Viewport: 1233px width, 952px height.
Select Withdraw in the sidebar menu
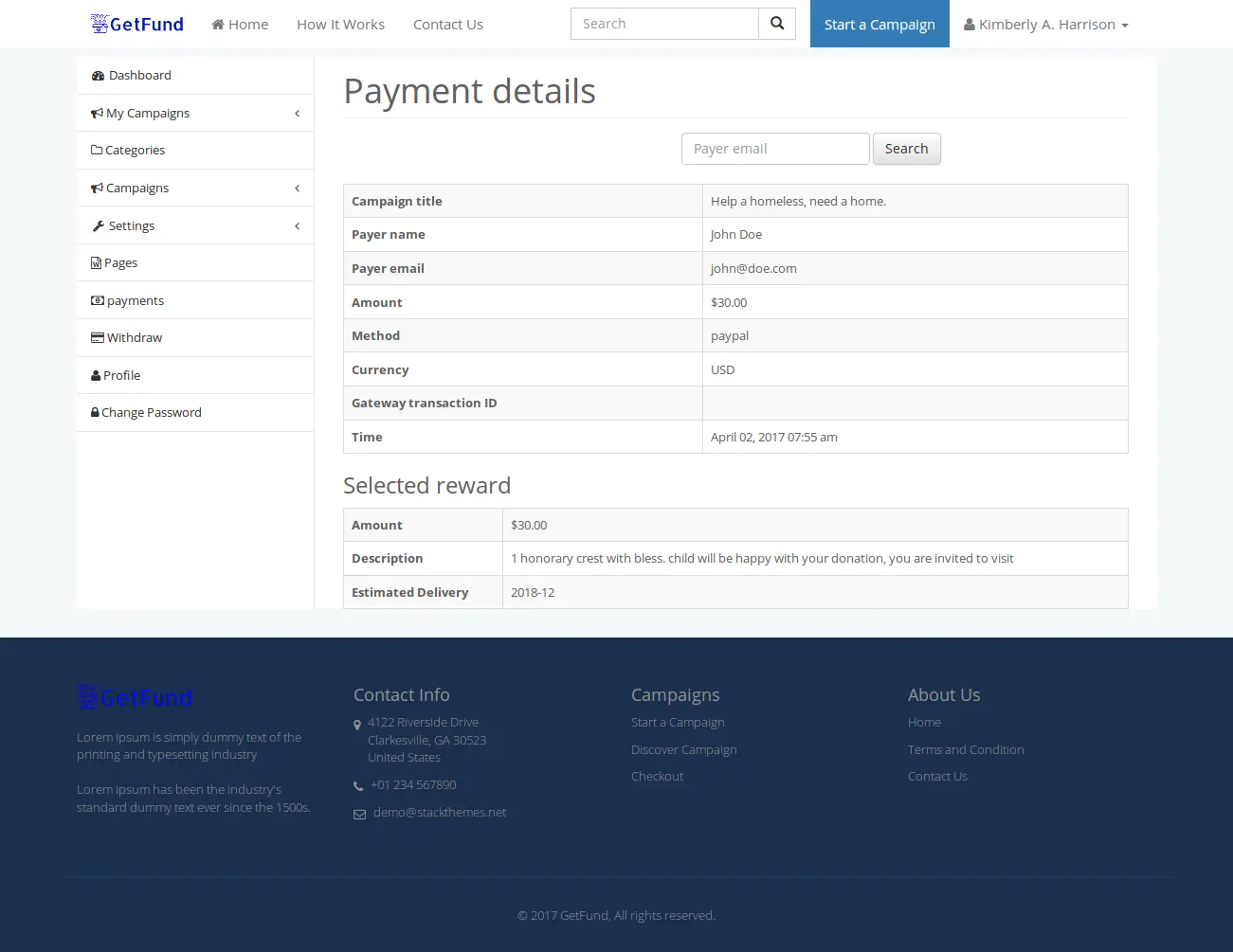point(195,338)
